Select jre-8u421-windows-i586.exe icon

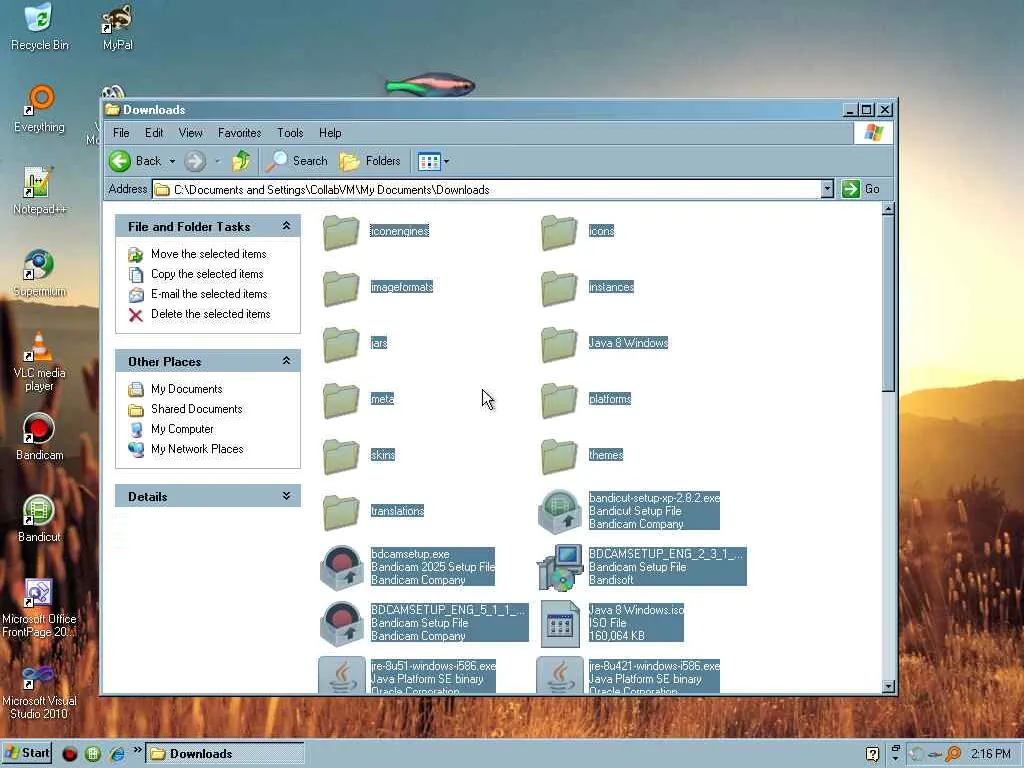coord(560,675)
